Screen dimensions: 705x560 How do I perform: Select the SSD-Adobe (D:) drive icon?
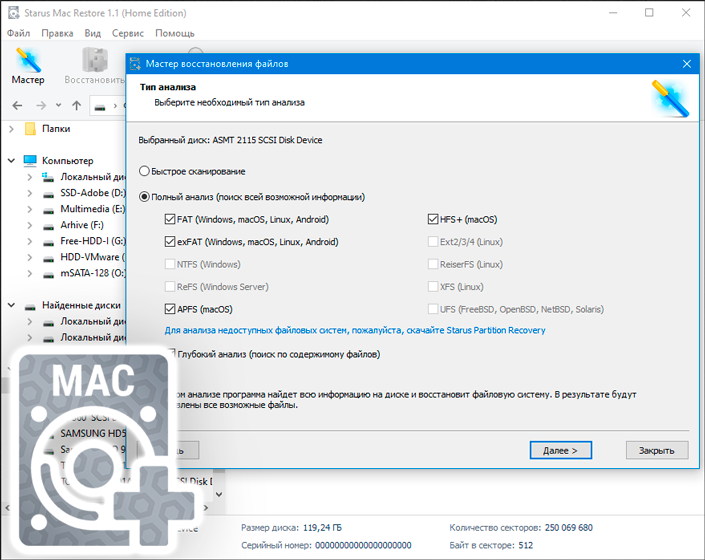tap(49, 194)
